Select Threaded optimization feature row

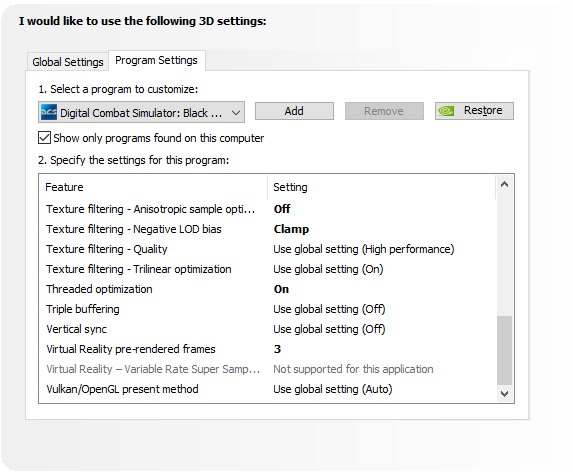pyautogui.click(x=268, y=289)
